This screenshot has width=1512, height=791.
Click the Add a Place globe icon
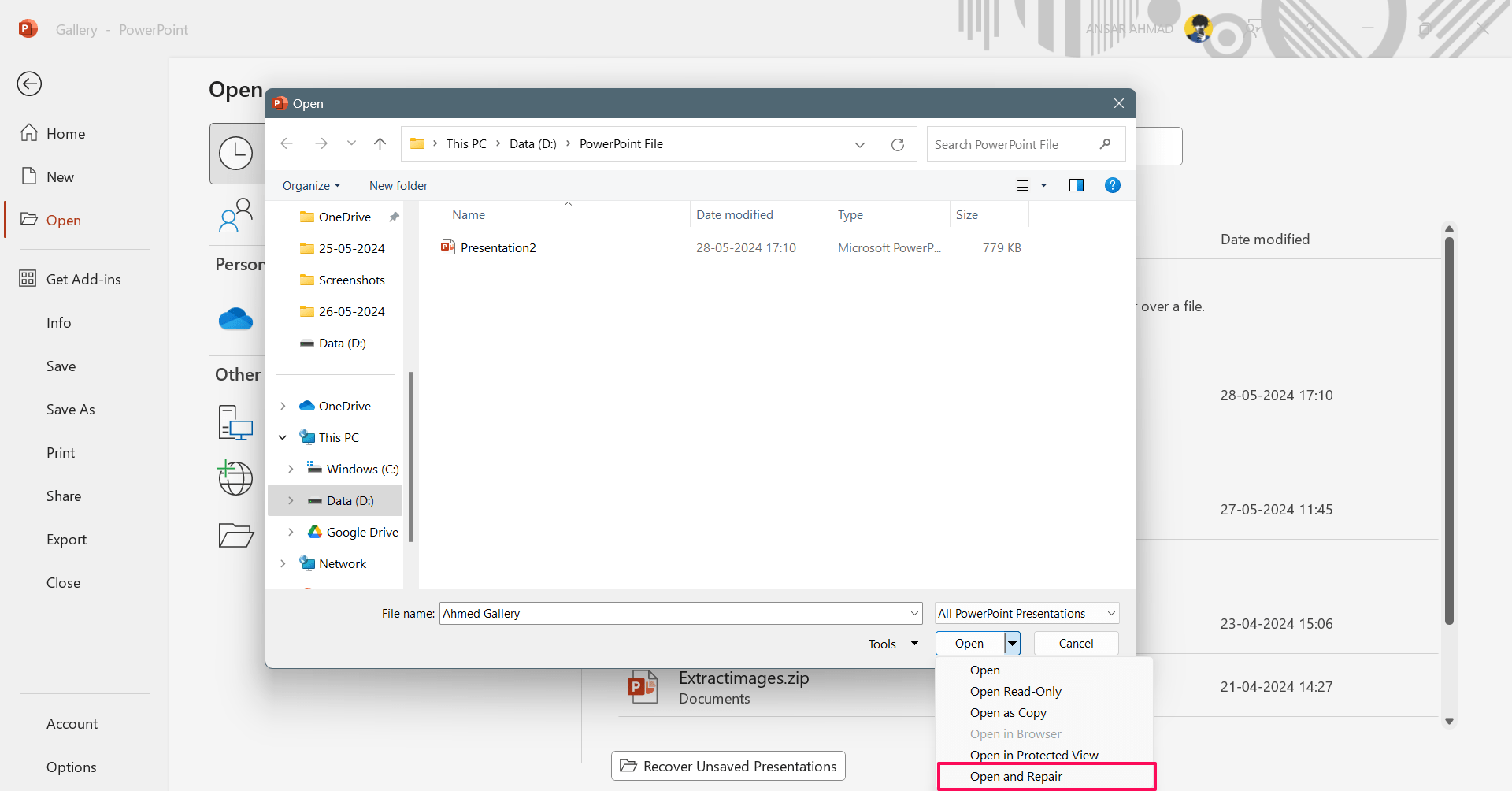tap(235, 477)
